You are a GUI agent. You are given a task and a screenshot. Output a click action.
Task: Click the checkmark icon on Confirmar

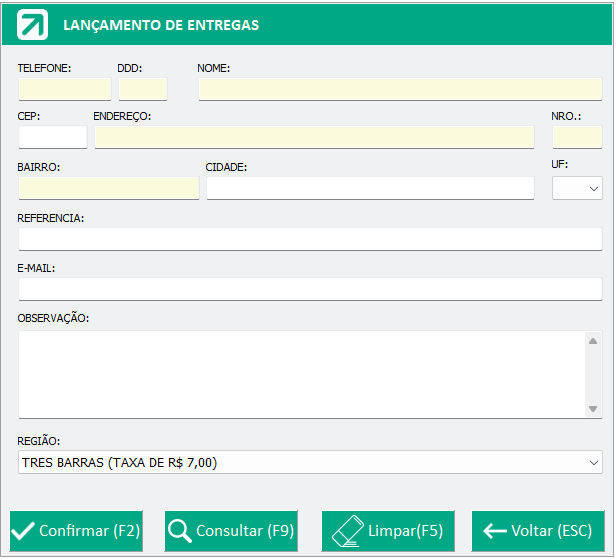(x=23, y=531)
